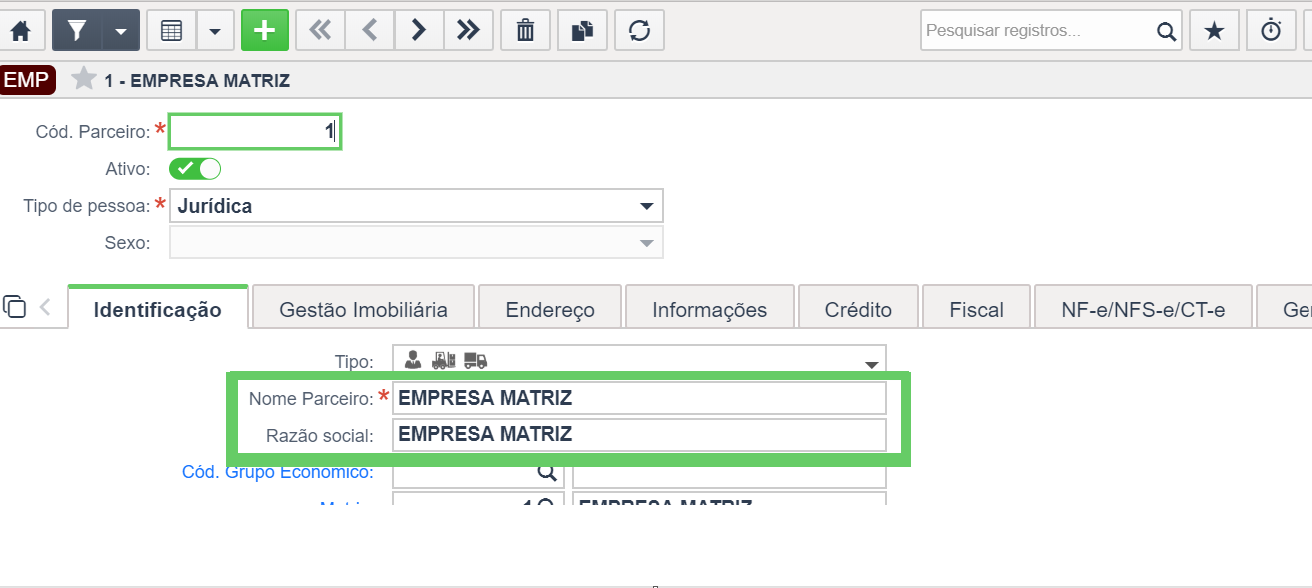Viewport: 1312px width, 588px height.
Task: Mark EMPRESA MATRIZ as favorite star
Action: click(84, 80)
